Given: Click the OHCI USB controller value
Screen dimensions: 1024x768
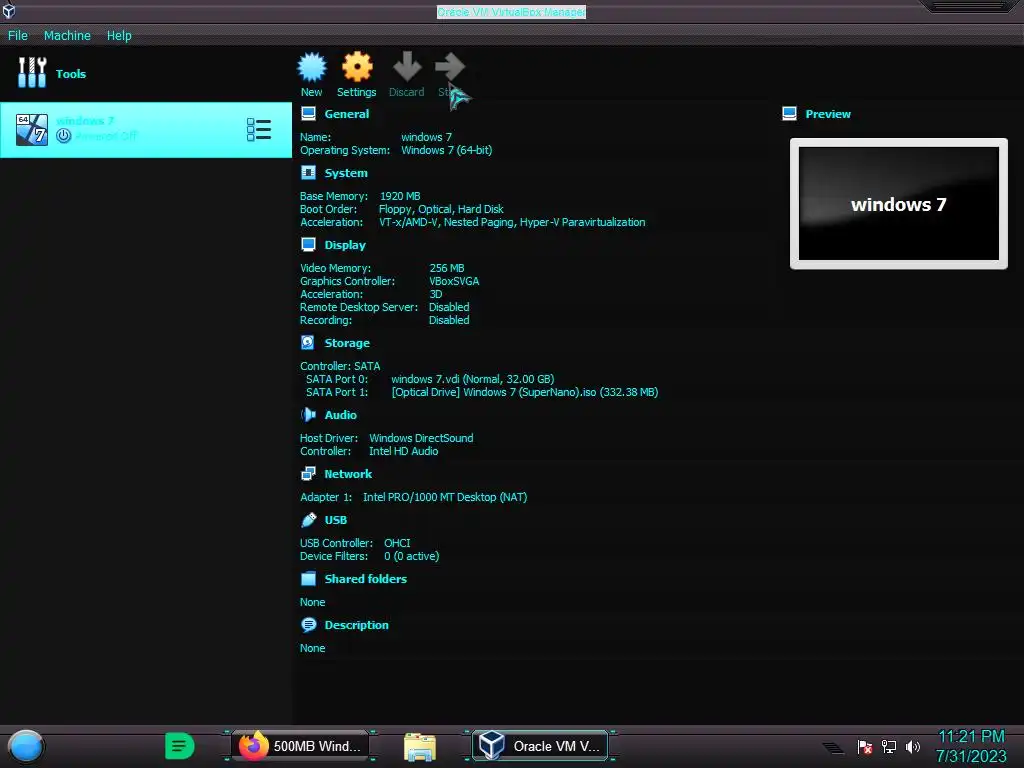Looking at the screenshot, I should [397, 543].
